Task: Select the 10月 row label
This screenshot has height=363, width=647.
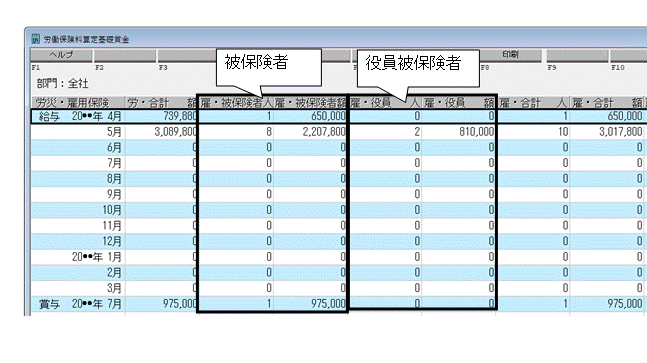Action: click(112, 210)
